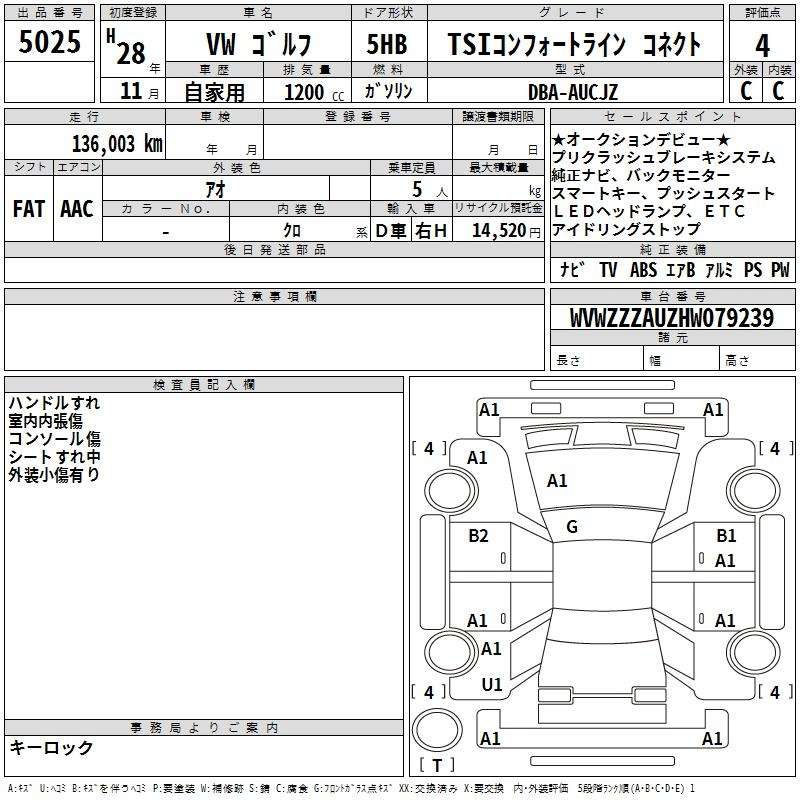Select the overall evaluation score 4
The width and height of the screenshot is (800, 800).
(x=762, y=45)
